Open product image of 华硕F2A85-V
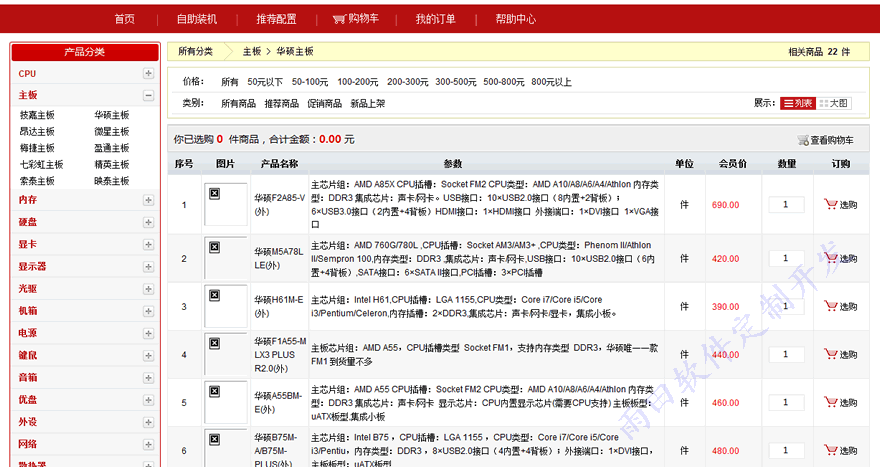Screen dimensions: 880x467 (x=226, y=205)
